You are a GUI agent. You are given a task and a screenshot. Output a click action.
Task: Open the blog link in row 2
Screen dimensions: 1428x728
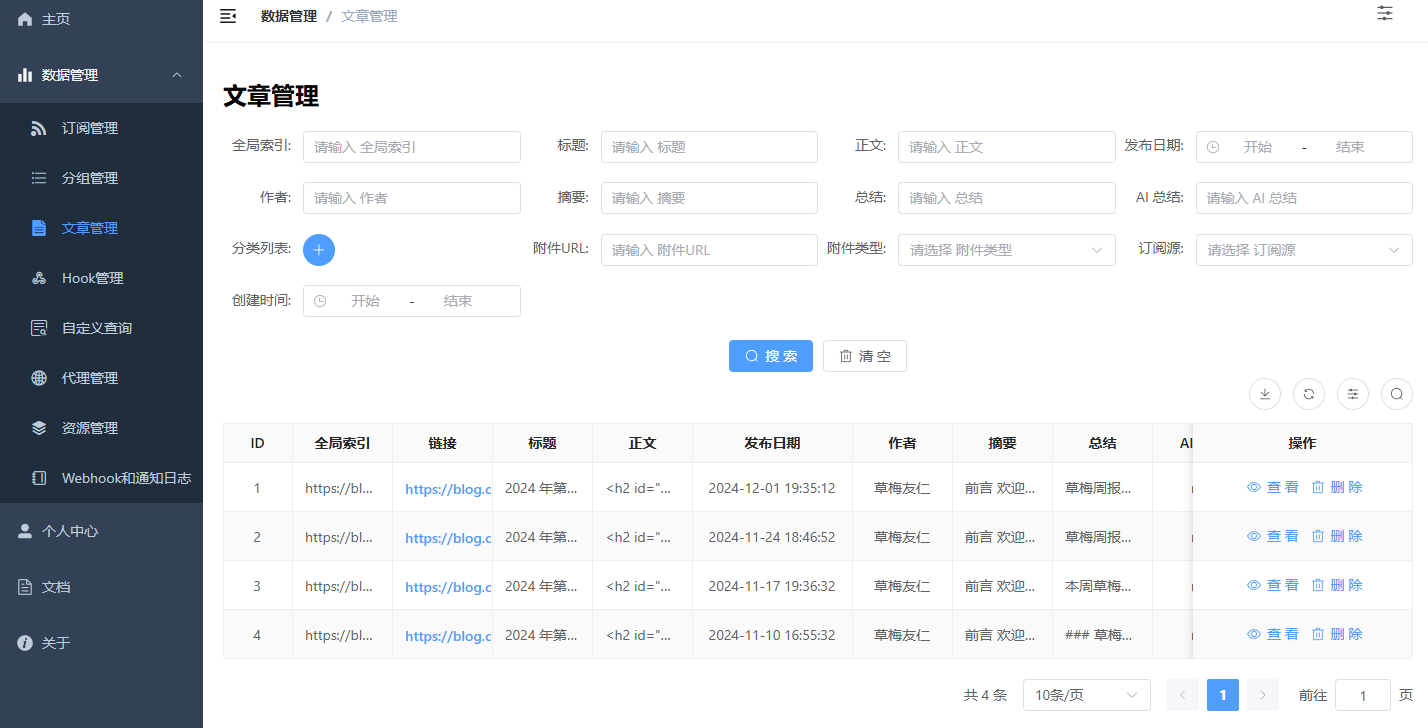click(x=448, y=538)
